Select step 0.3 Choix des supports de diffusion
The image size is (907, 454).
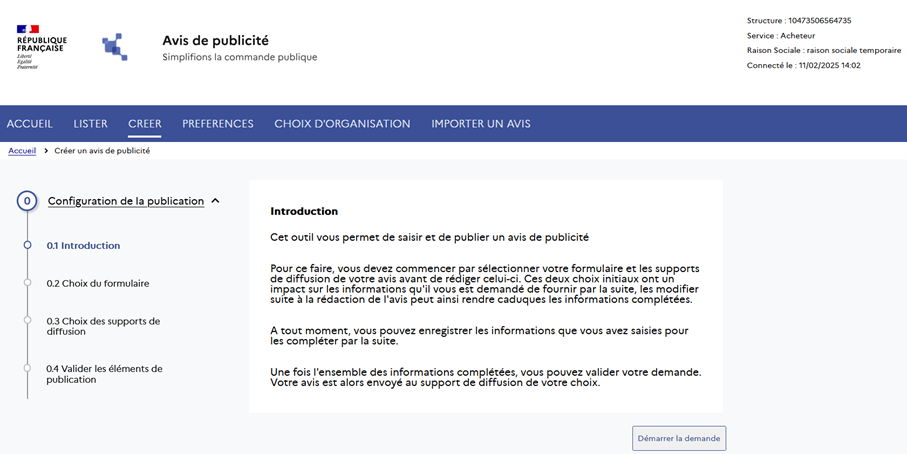[104, 326]
